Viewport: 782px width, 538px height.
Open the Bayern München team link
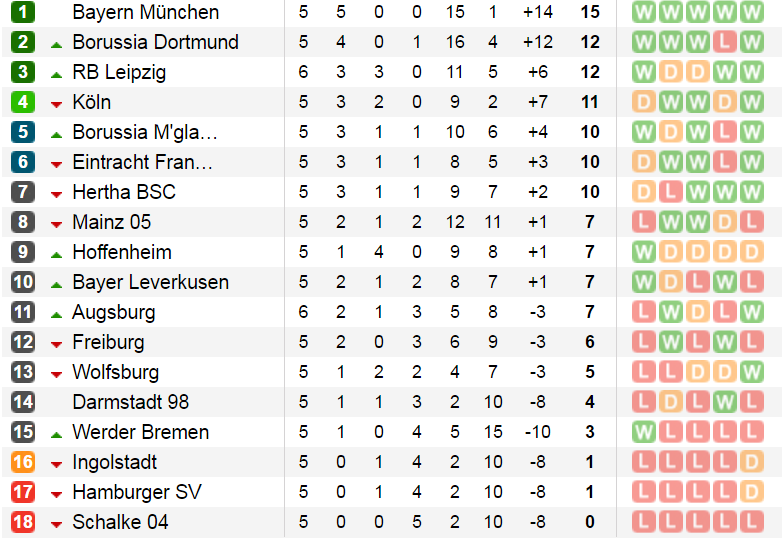pos(145,13)
